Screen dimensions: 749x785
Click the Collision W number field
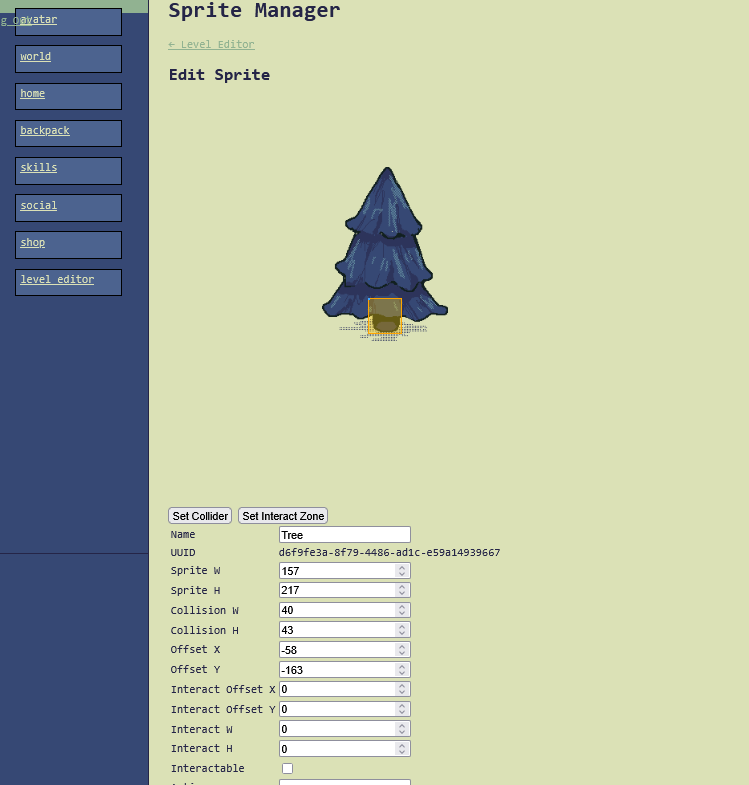pos(336,610)
